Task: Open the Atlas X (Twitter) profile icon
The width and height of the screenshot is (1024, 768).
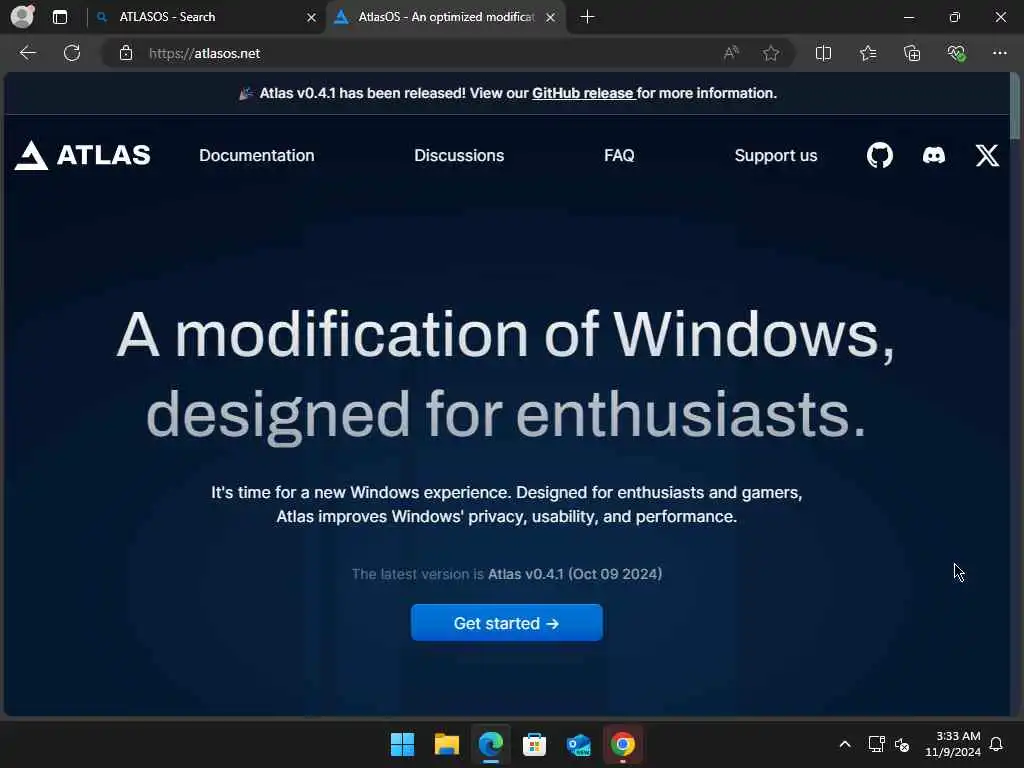Action: pos(987,155)
